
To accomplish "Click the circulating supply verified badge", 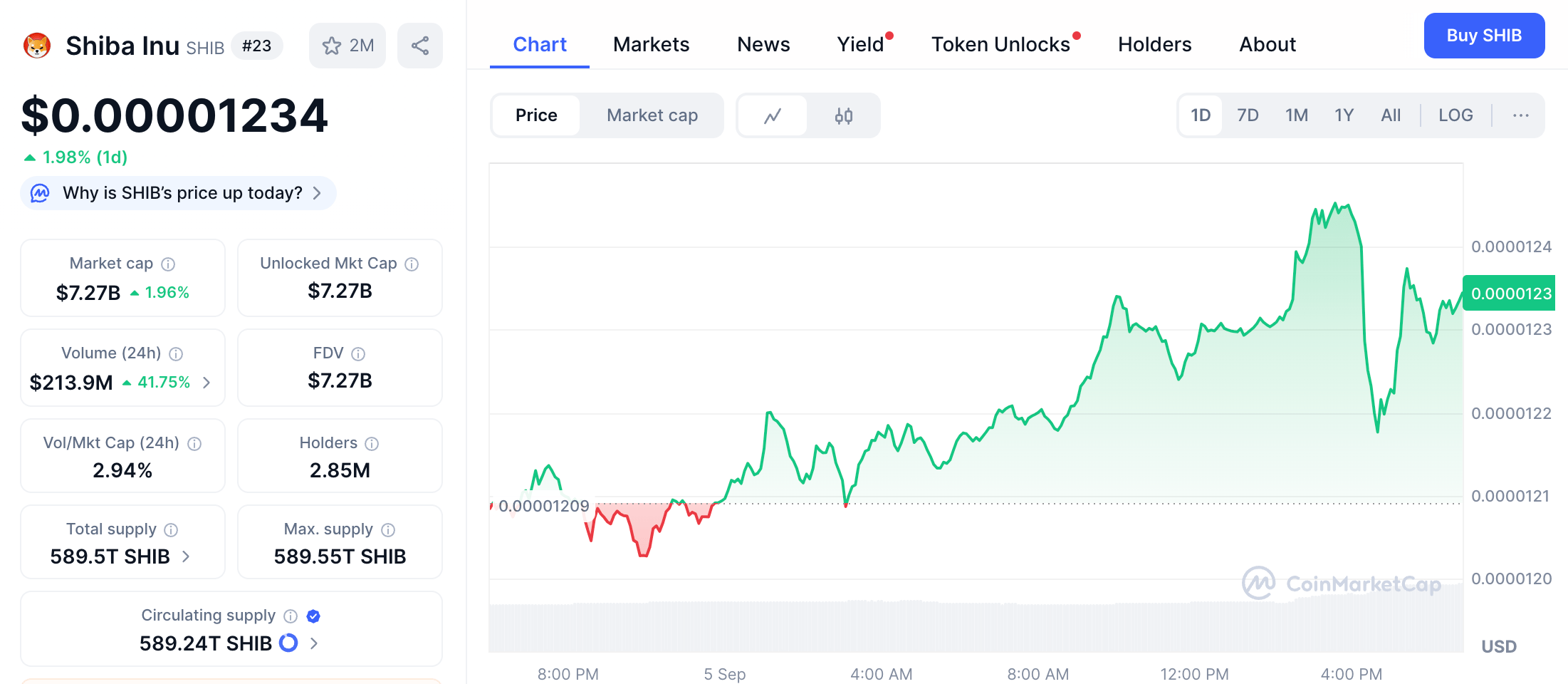I will (x=313, y=616).
